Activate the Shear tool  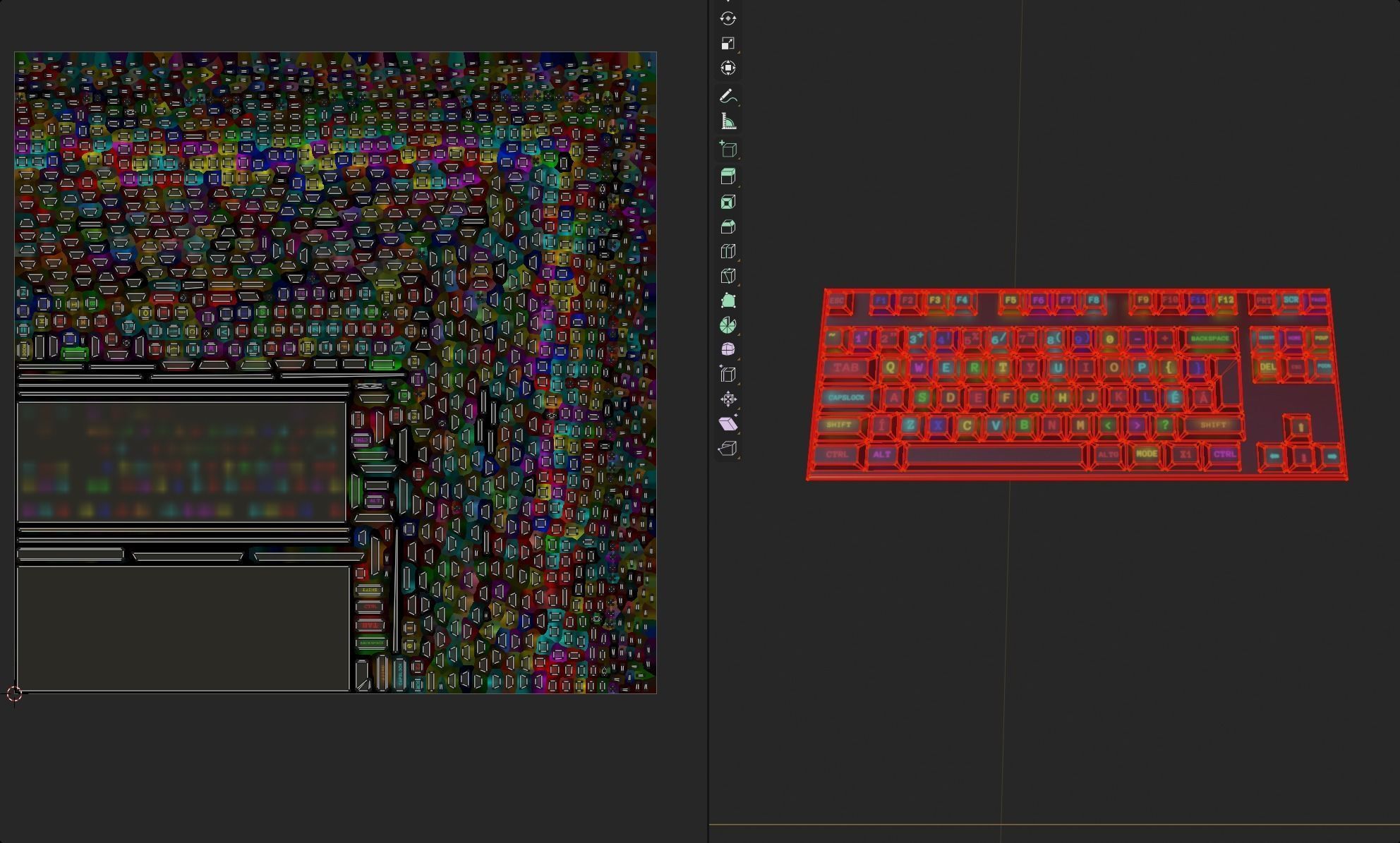(728, 423)
